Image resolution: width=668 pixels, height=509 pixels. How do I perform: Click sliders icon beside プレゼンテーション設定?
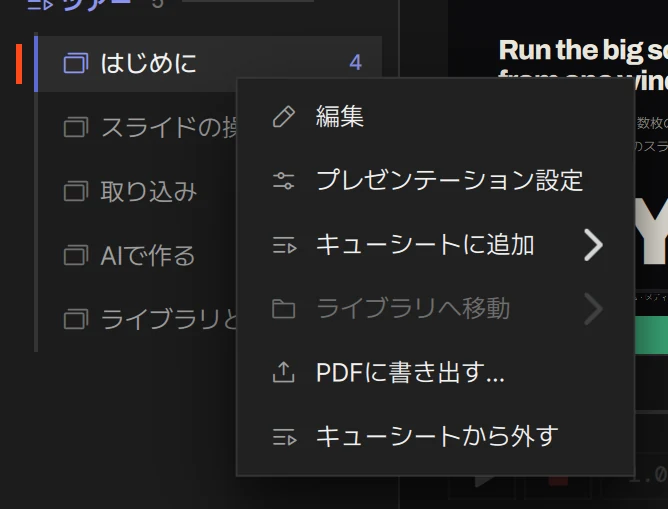tap(284, 181)
